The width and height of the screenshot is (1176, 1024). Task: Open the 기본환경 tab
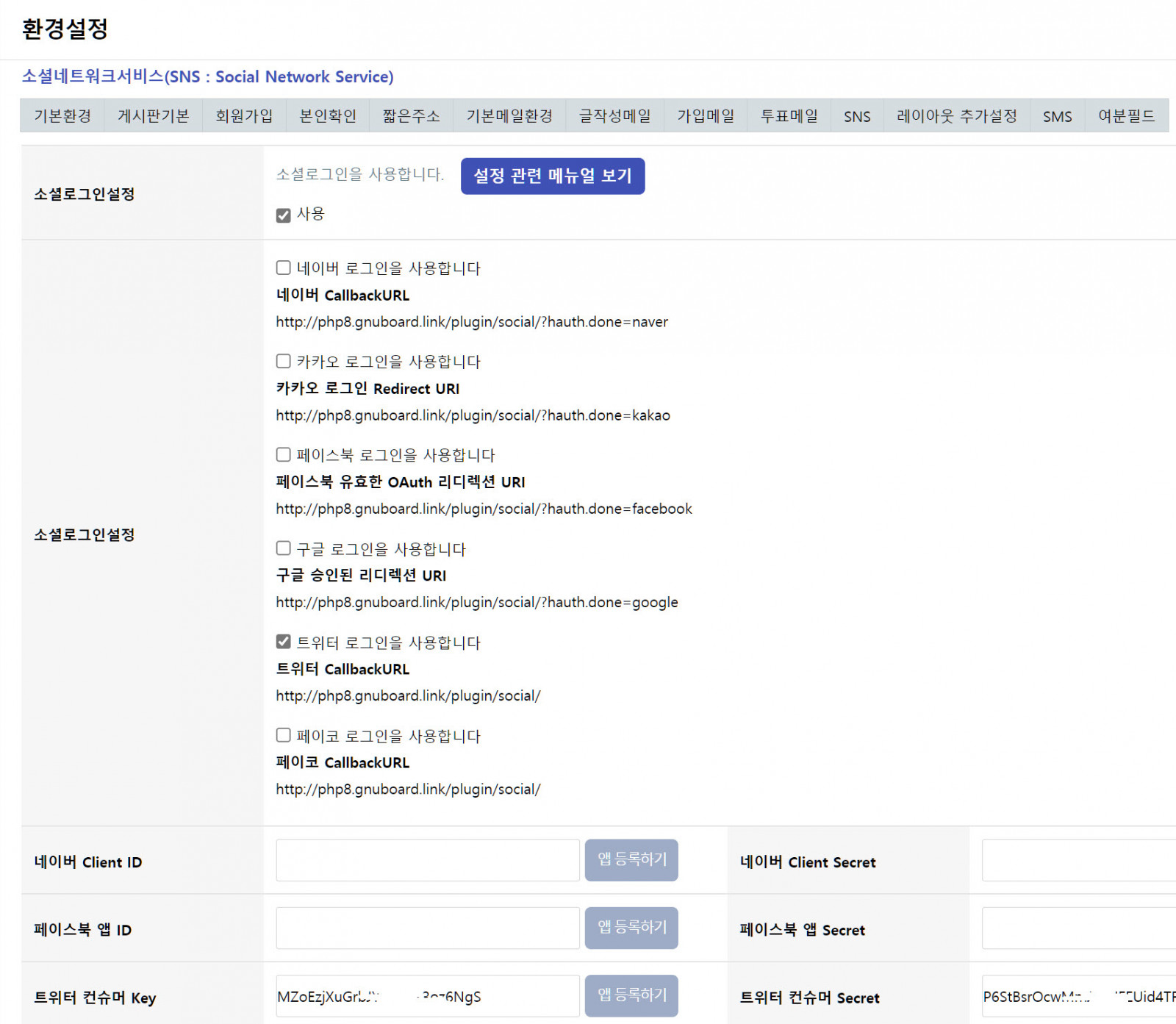point(62,116)
